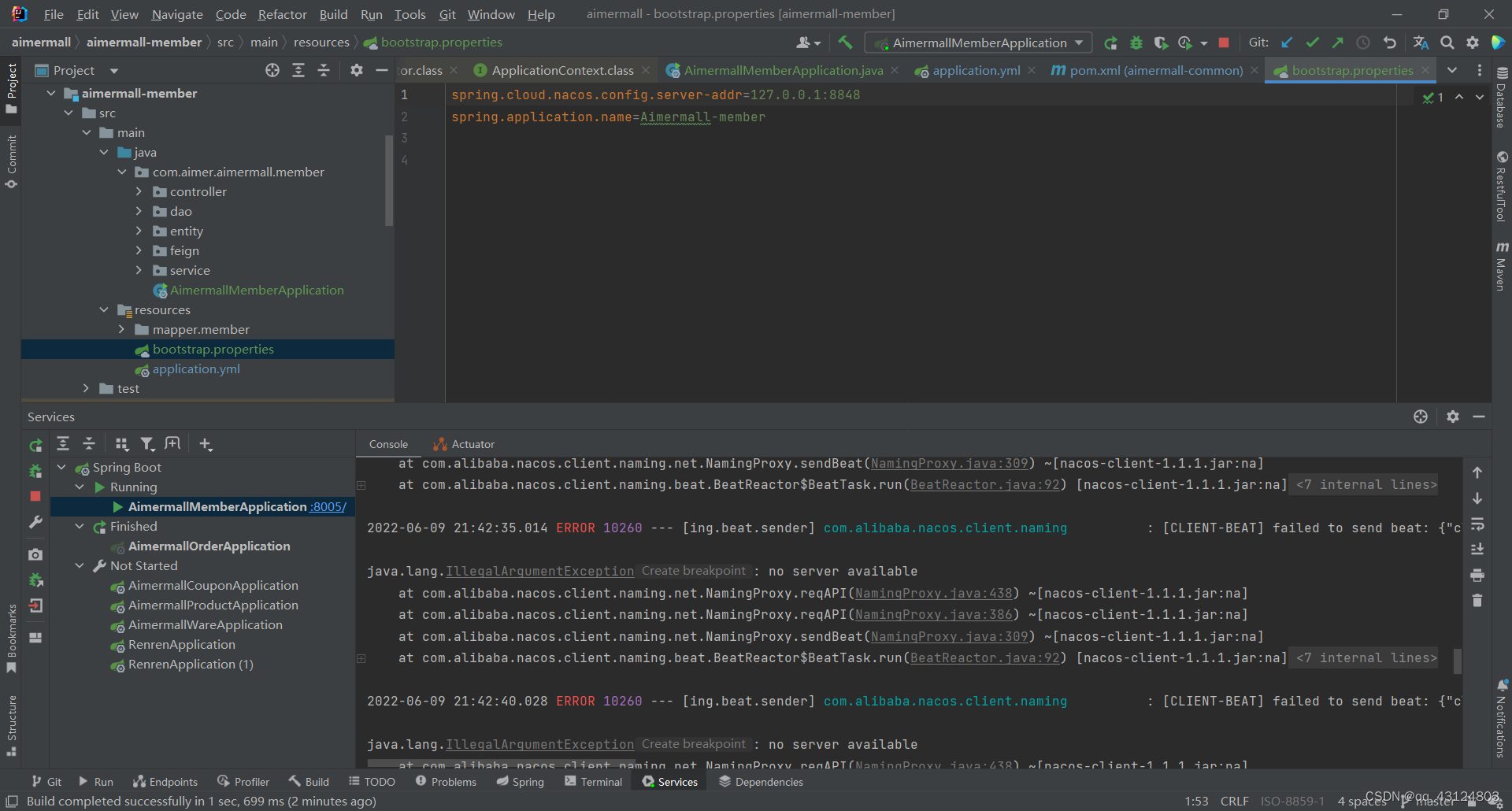Screen dimensions: 1512x811
Task: Clear console with trash icon
Action: [1477, 601]
